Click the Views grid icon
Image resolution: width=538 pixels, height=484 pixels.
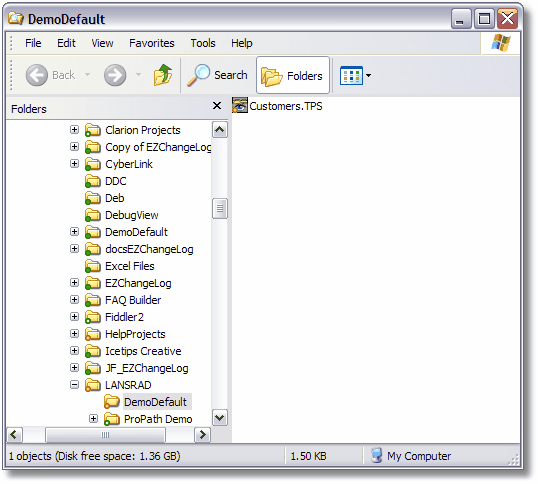click(x=351, y=75)
